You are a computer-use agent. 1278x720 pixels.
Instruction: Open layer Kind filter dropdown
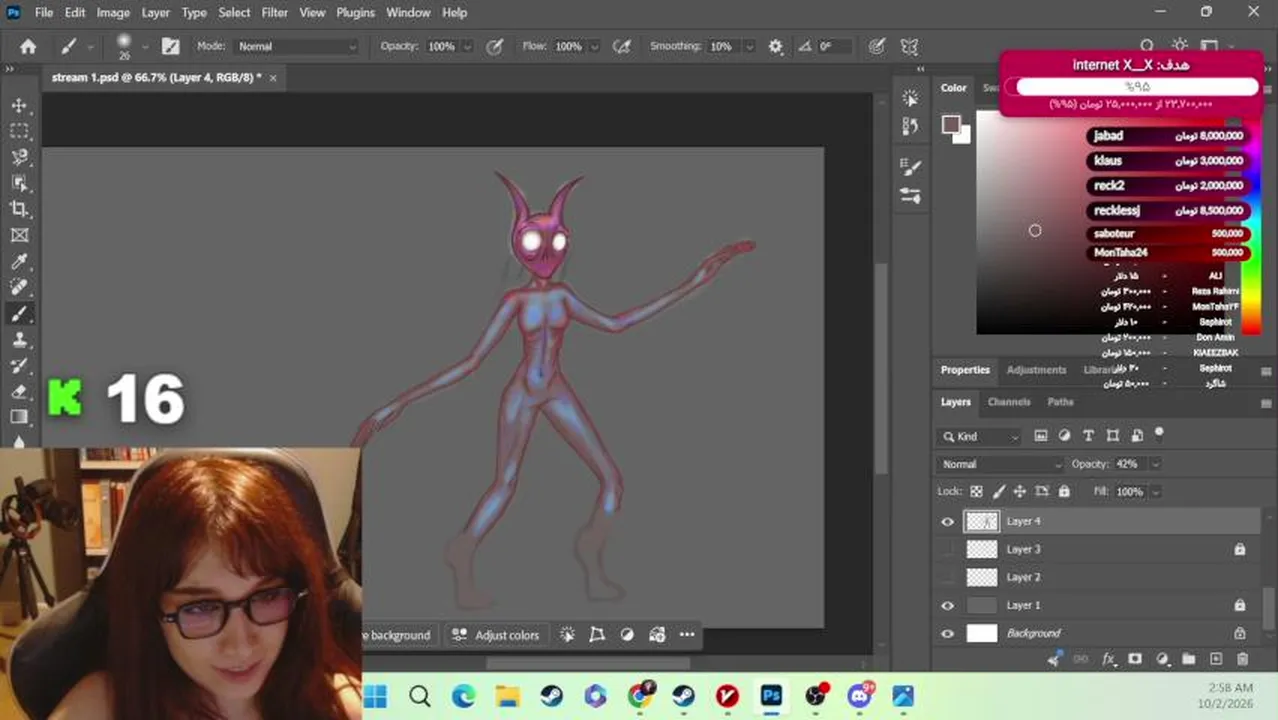(981, 436)
